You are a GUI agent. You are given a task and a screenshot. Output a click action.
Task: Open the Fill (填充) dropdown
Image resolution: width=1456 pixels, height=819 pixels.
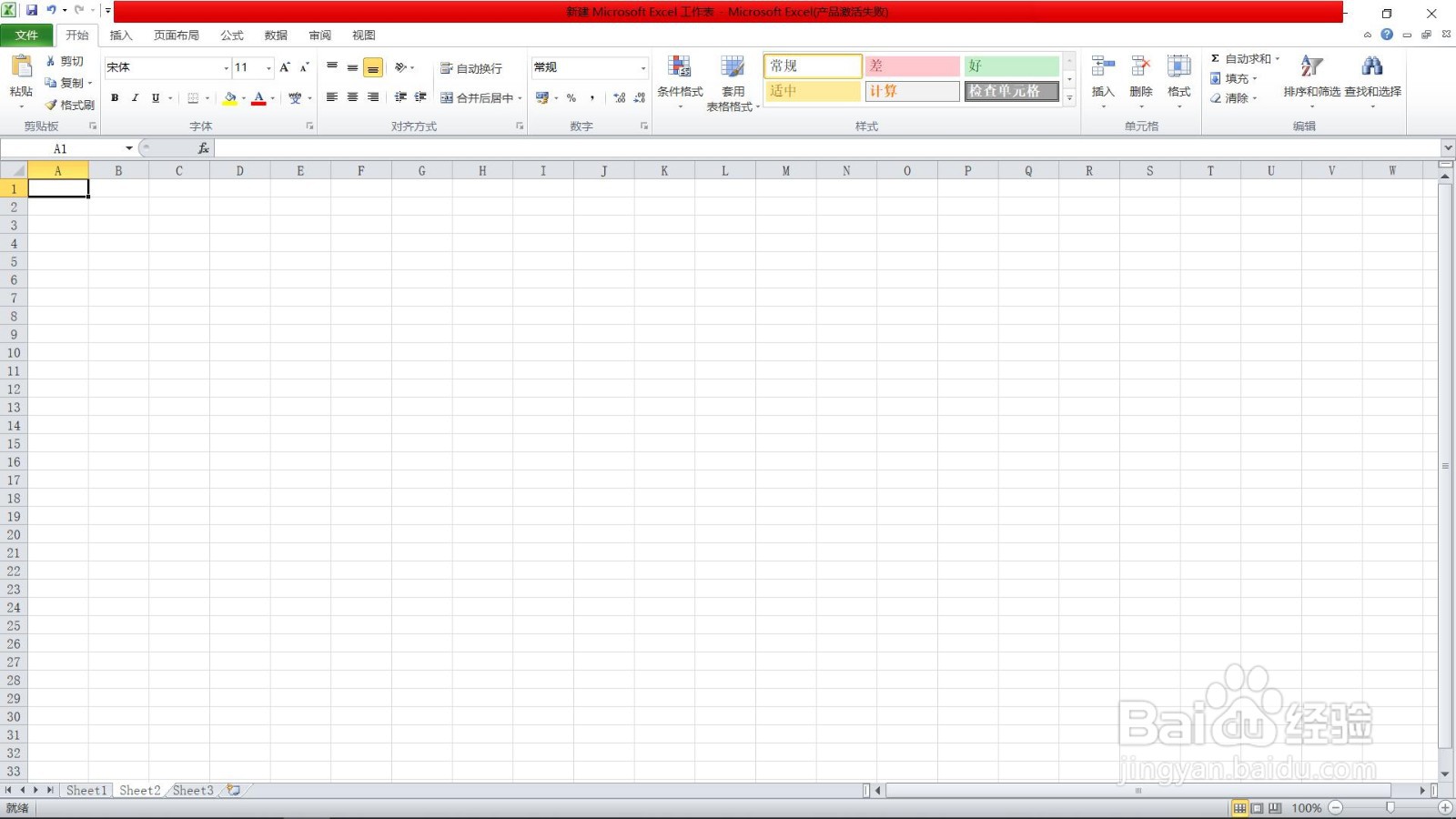1234,78
